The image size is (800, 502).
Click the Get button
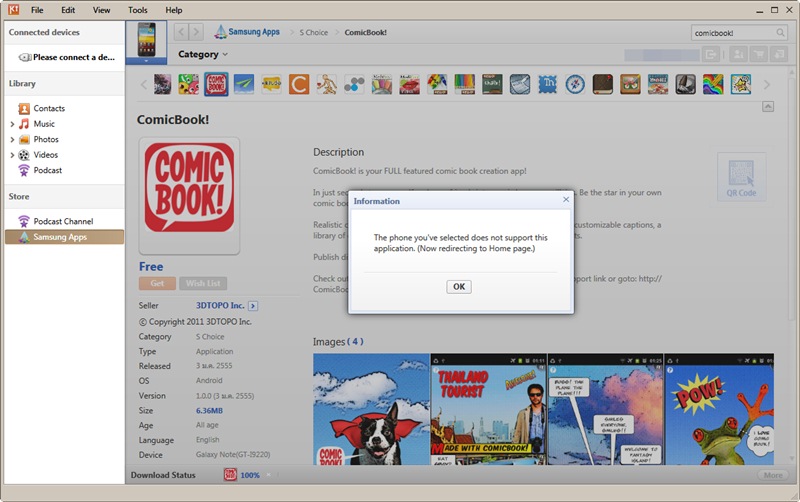157,283
